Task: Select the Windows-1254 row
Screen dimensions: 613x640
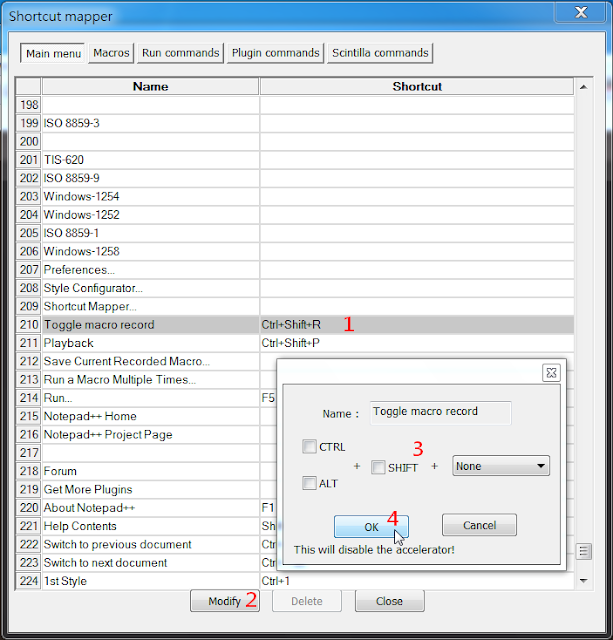Action: pyautogui.click(x=295, y=196)
